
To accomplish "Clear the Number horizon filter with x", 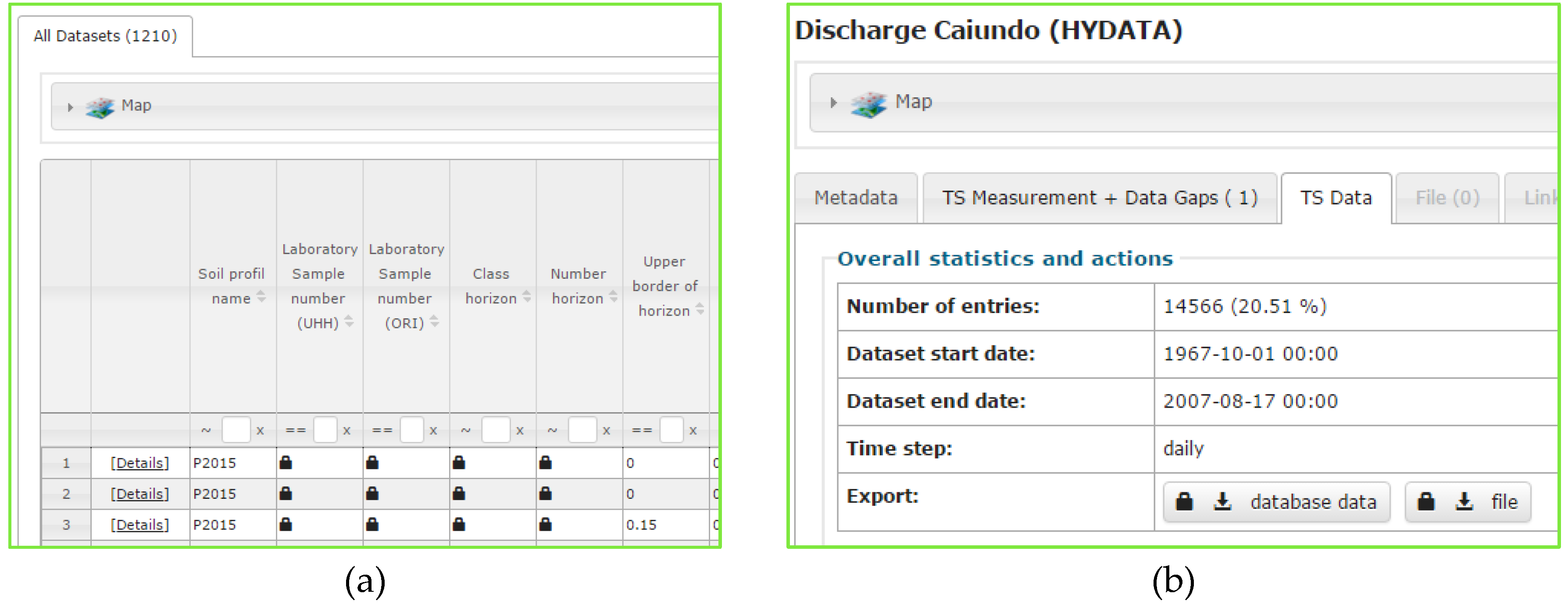I will tap(606, 430).
